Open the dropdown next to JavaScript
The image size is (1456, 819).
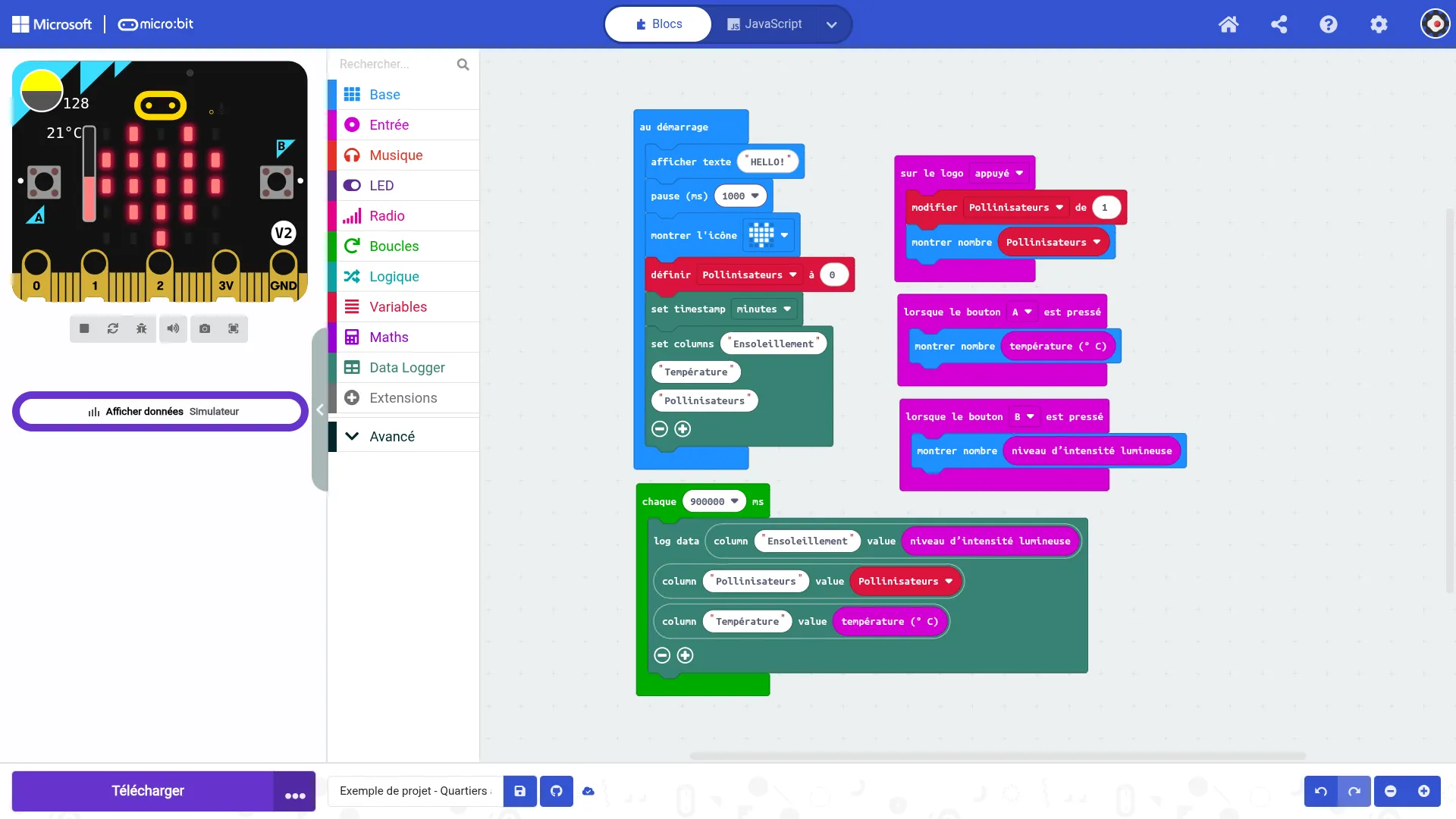832,24
